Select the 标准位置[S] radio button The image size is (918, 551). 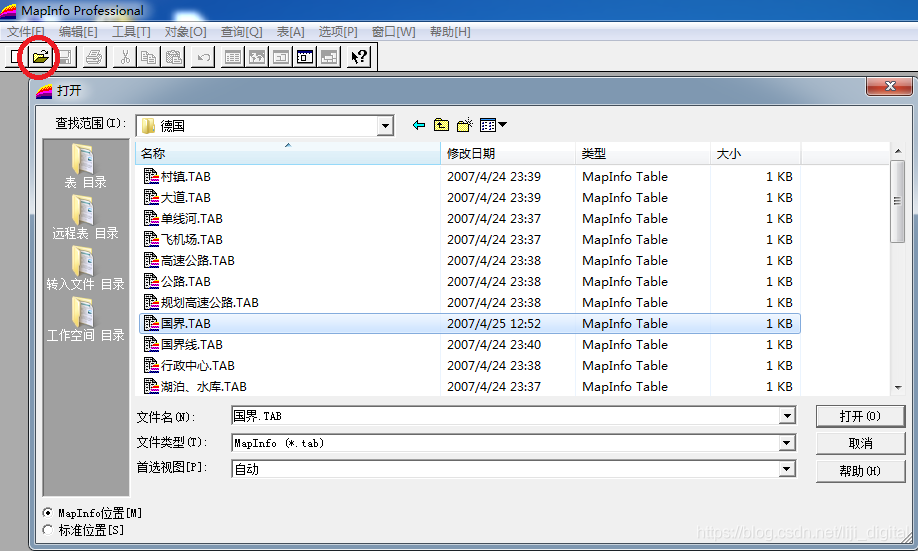pyautogui.click(x=48, y=530)
